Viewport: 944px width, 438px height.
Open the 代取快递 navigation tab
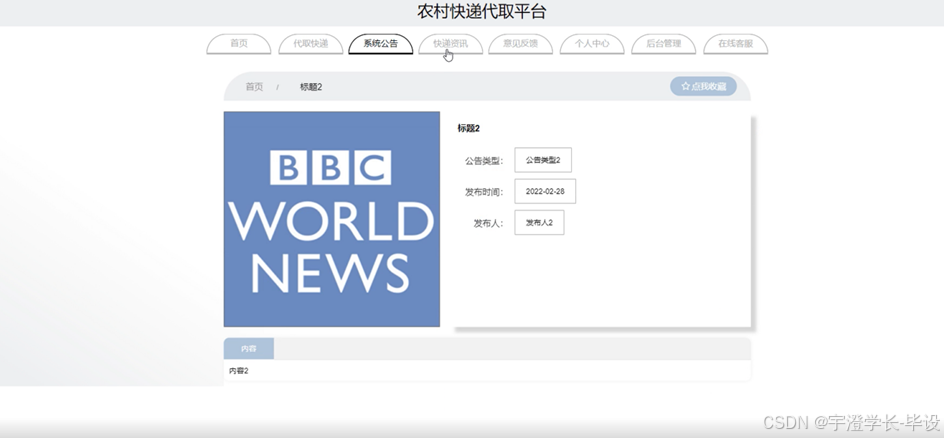(x=311, y=43)
